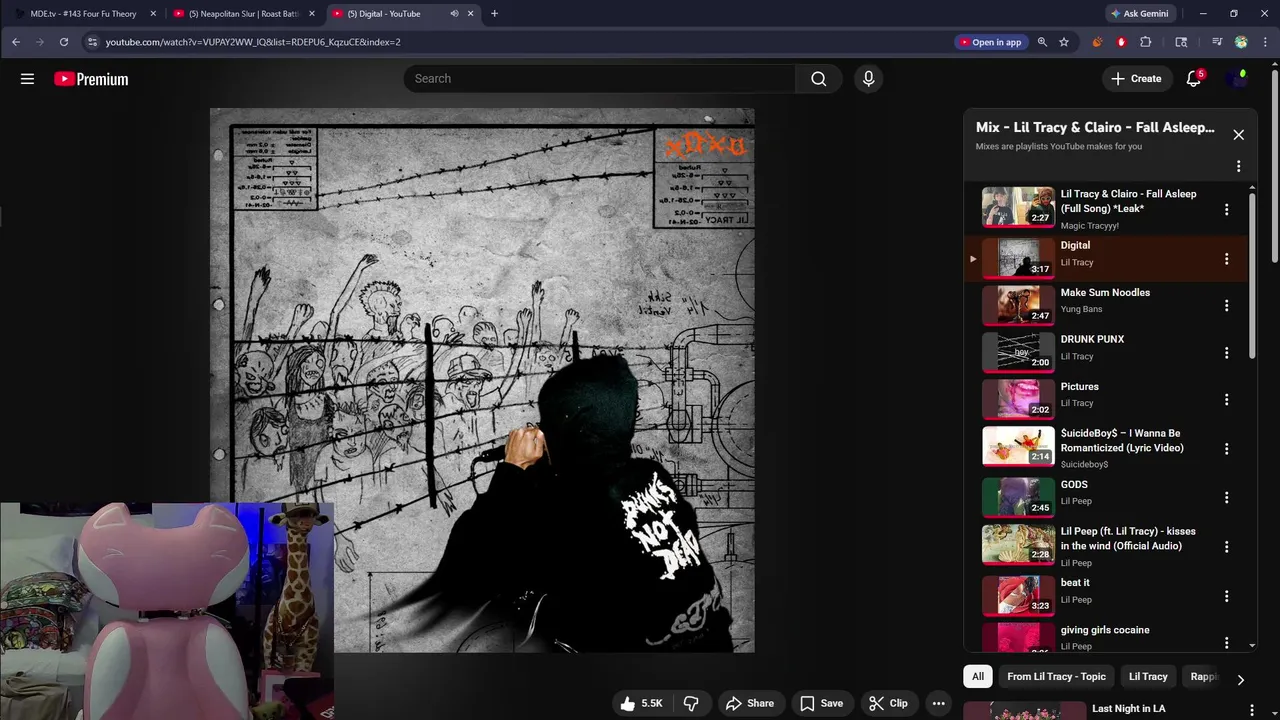Go to YouTube Premium home logo
Screen dimensions: 1280x720
(91, 79)
